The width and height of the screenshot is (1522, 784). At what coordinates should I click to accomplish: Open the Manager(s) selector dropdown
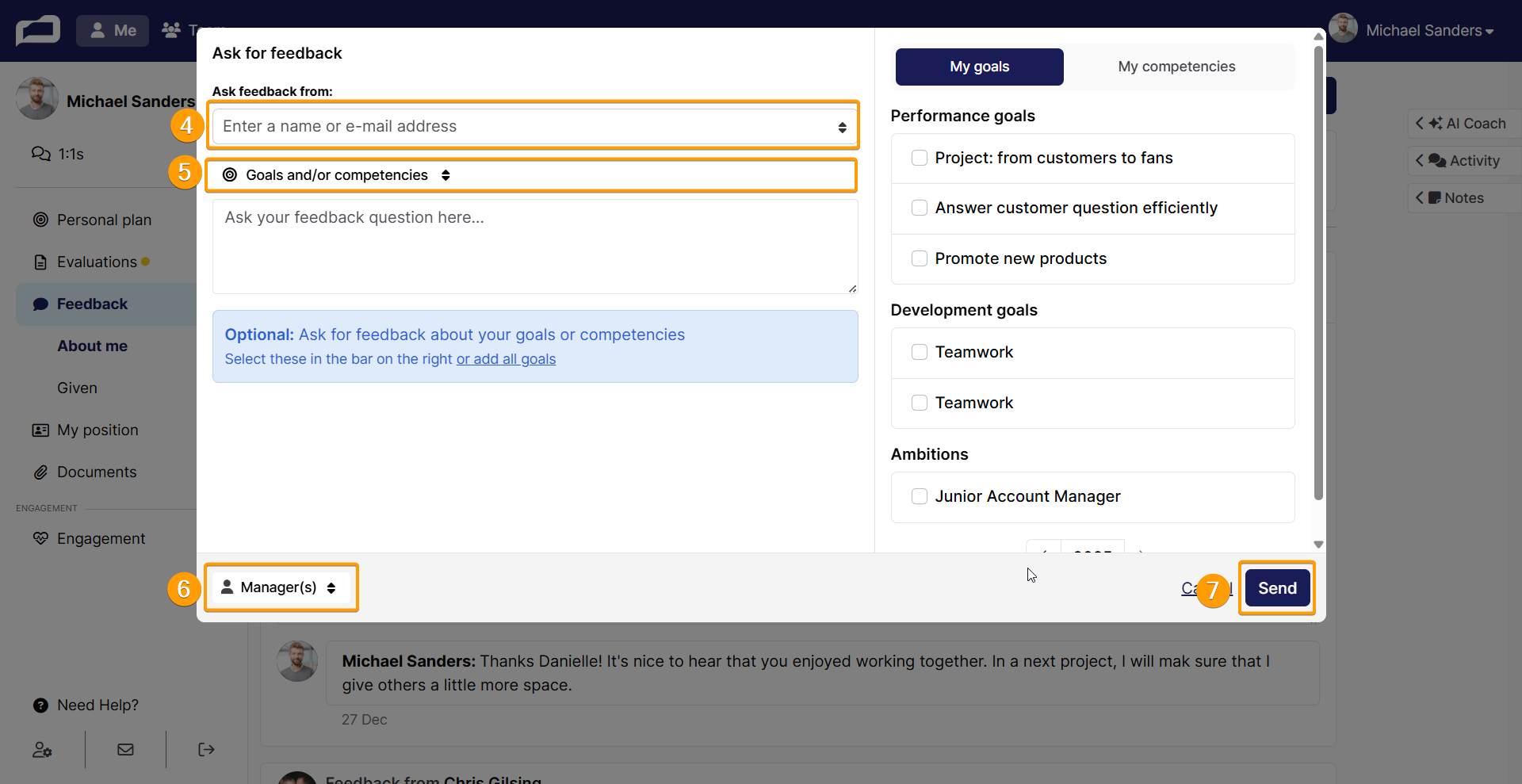pos(281,587)
